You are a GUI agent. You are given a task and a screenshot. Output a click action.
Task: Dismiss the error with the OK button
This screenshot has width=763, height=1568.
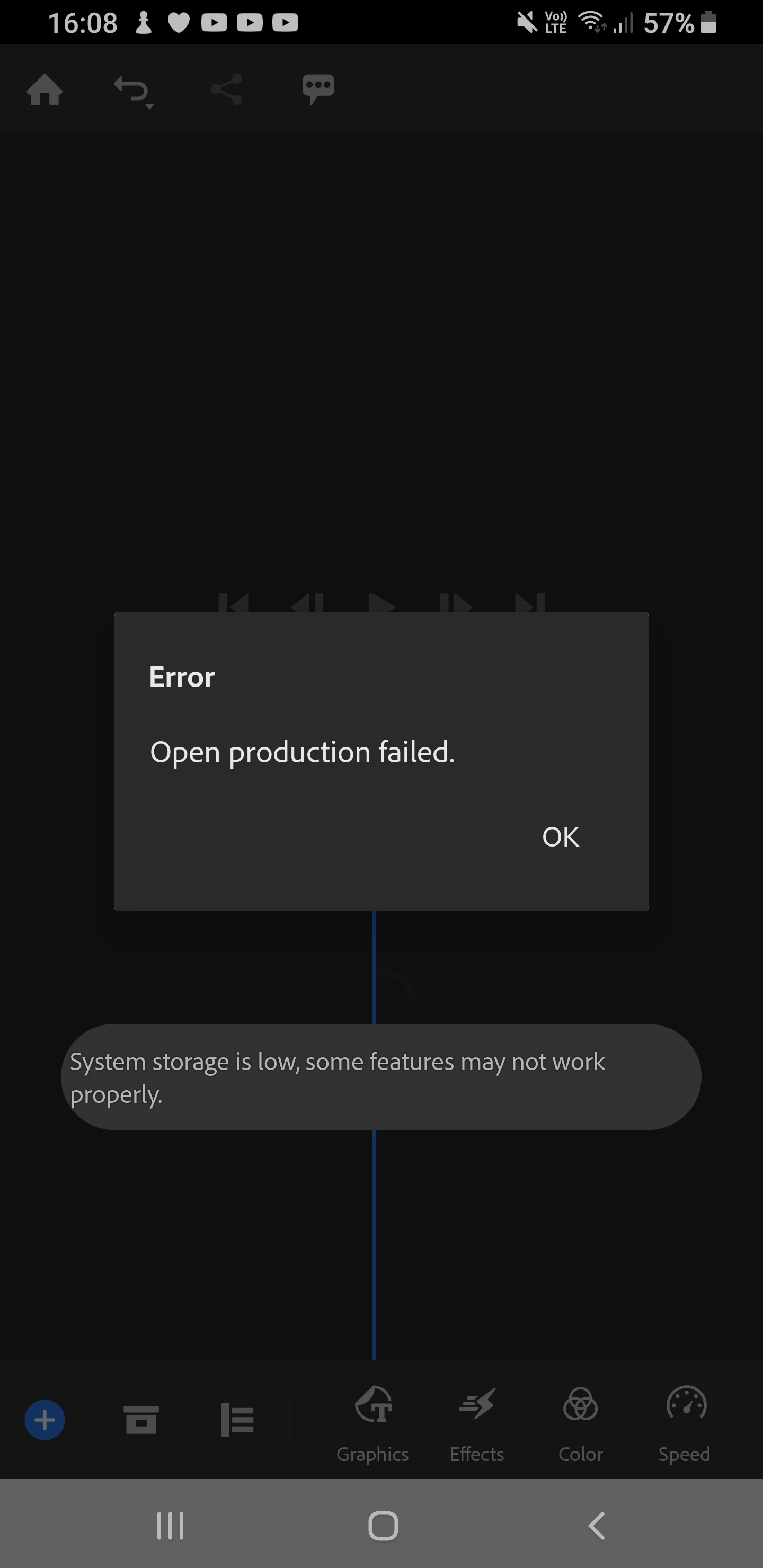(x=560, y=837)
